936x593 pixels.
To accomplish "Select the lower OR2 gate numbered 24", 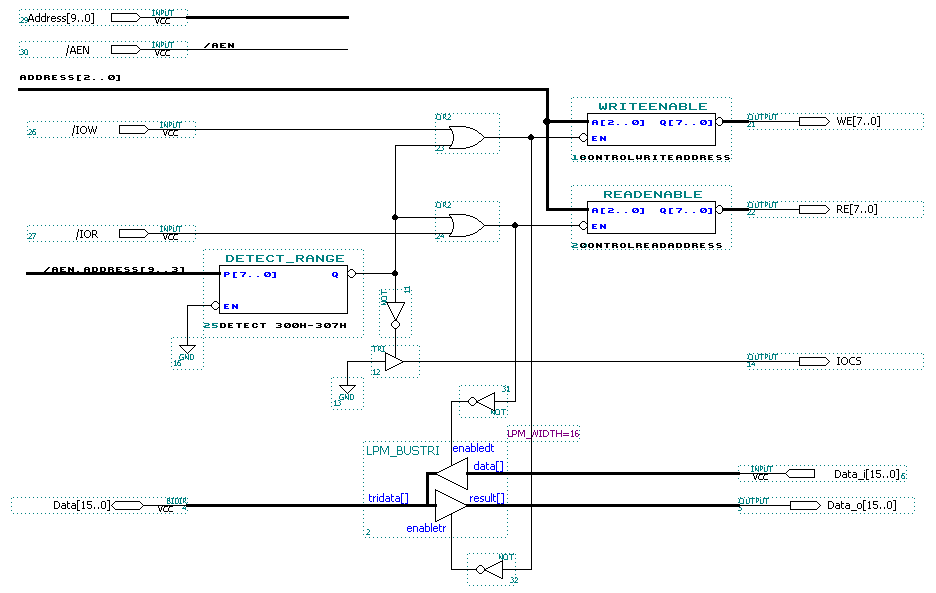I will [466, 226].
